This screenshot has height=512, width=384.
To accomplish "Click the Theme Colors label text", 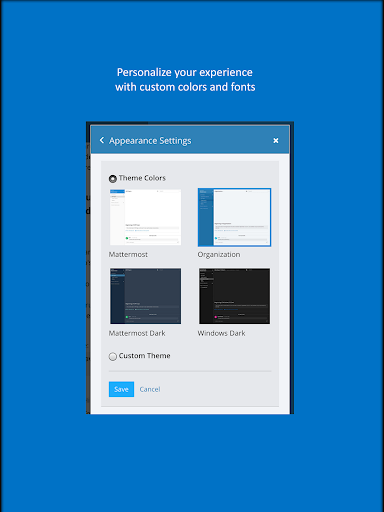I will (x=142, y=178).
